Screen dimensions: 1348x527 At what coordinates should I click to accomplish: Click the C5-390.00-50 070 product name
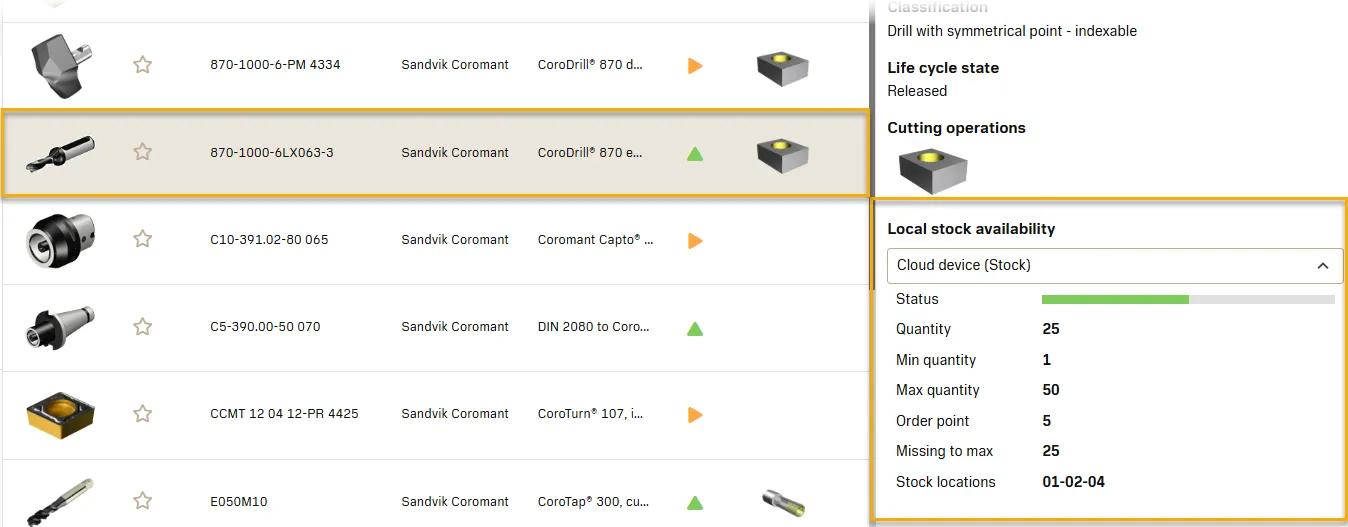click(x=265, y=327)
